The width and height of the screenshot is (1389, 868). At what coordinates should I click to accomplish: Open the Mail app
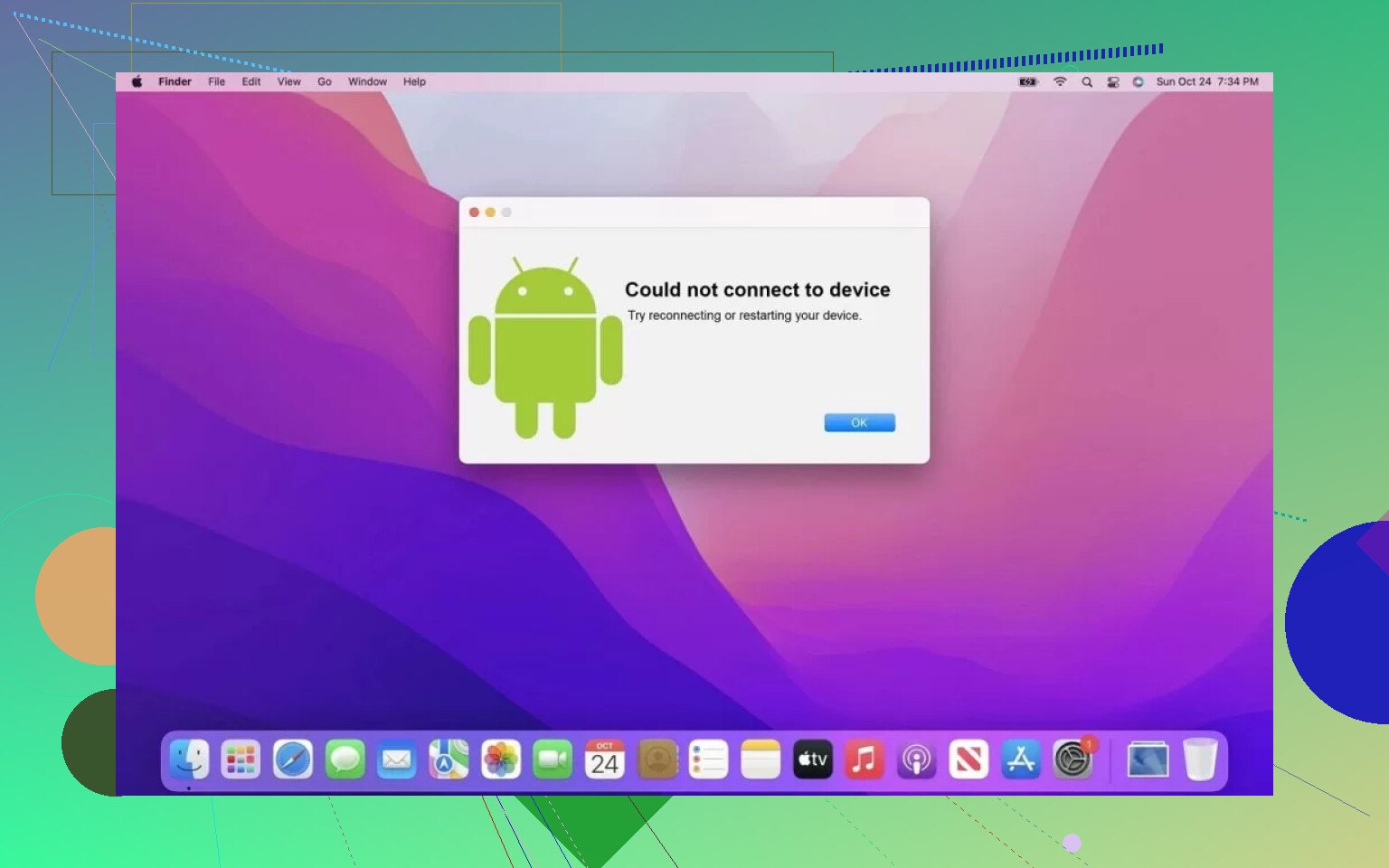pos(396,759)
